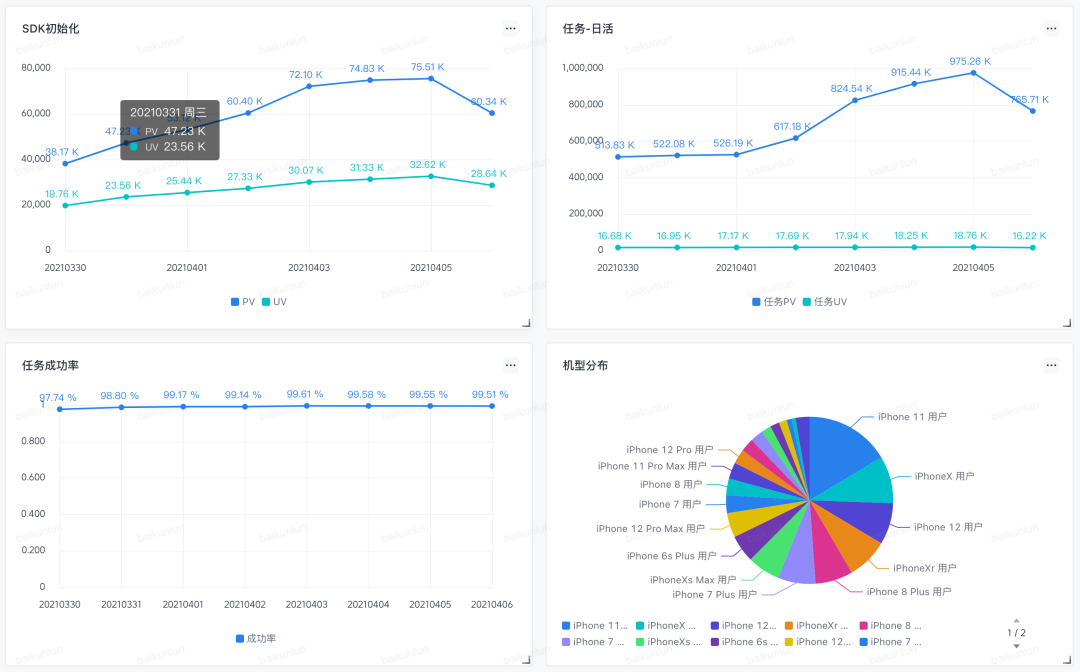This screenshot has width=1080, height=672.
Task: Open the SDK初始化 panel more-options menu
Action: coord(510,28)
